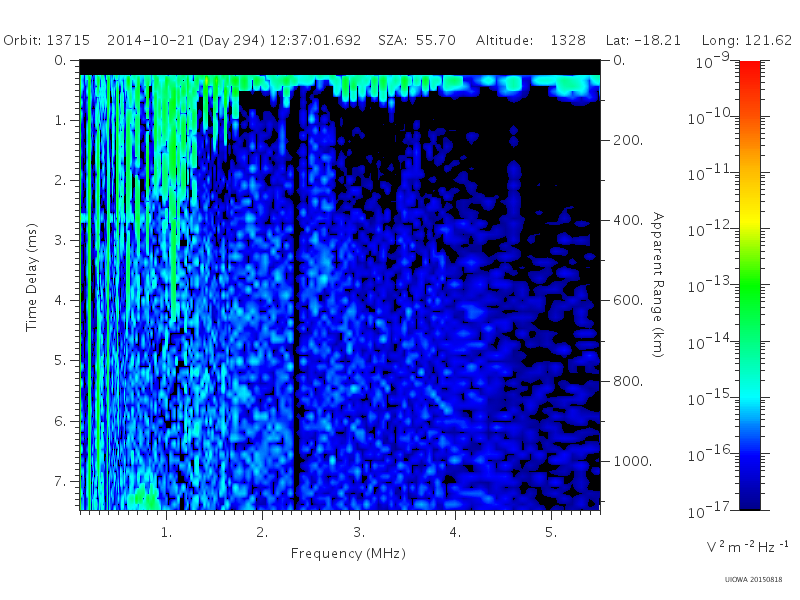
Task: Click the 'Time Delay (ms)' axis label
Action: click(x=32, y=277)
